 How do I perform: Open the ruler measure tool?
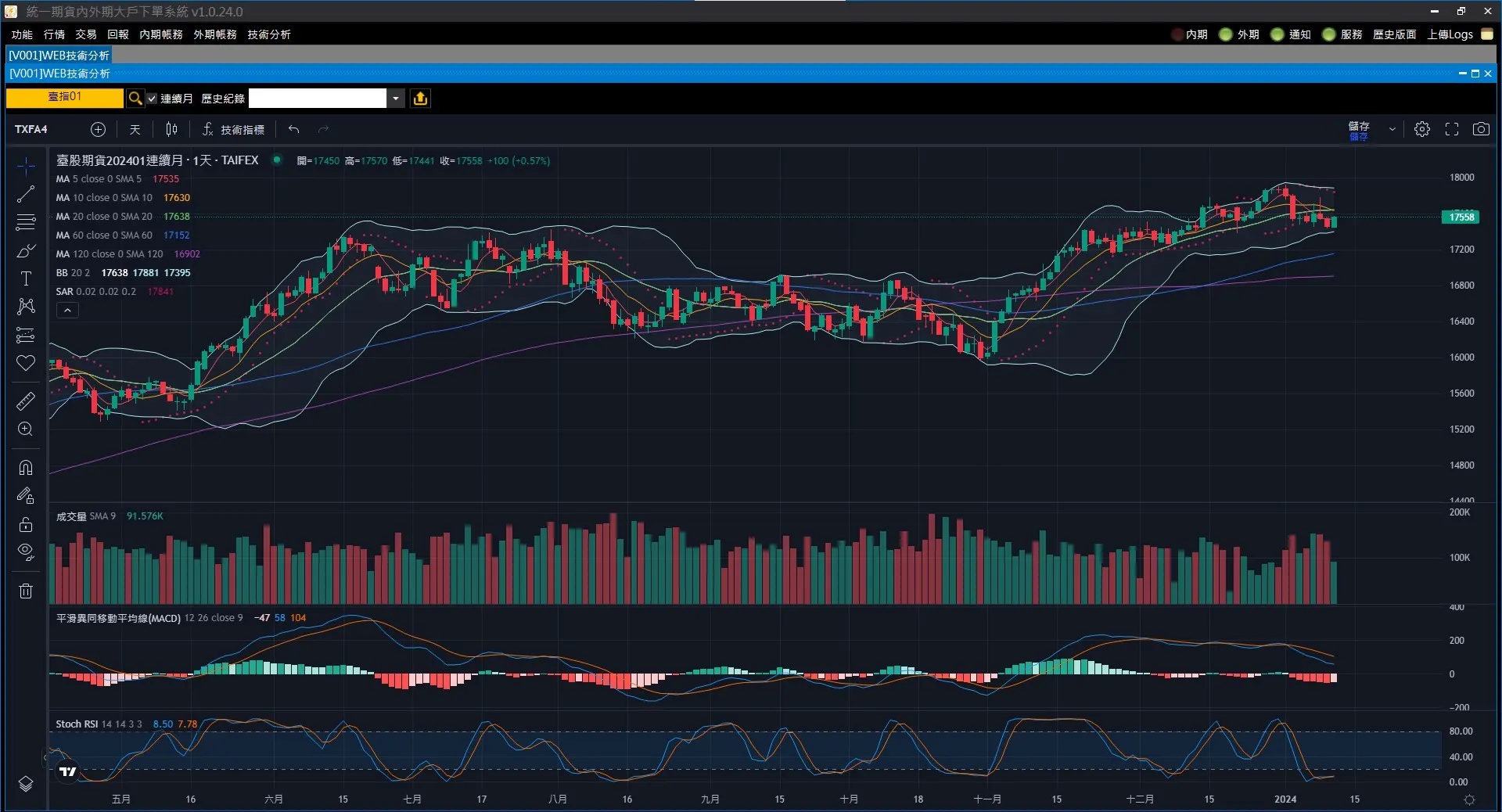(x=26, y=401)
